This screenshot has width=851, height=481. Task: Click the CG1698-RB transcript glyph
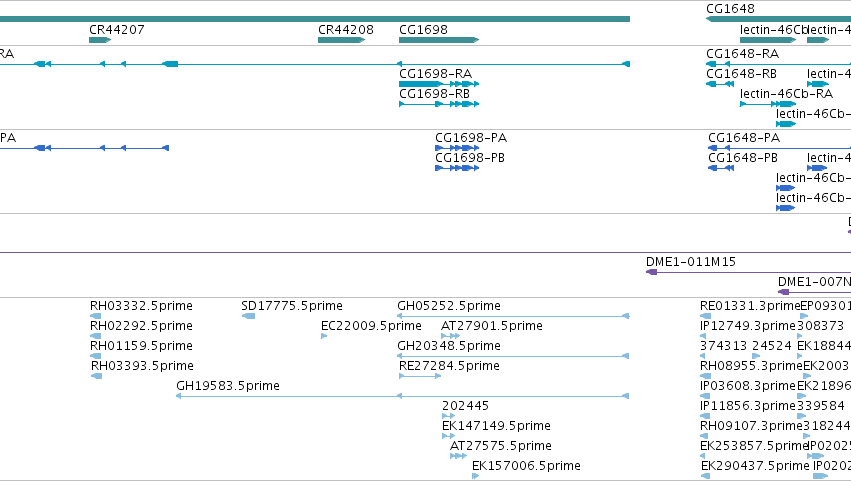[x=439, y=104]
